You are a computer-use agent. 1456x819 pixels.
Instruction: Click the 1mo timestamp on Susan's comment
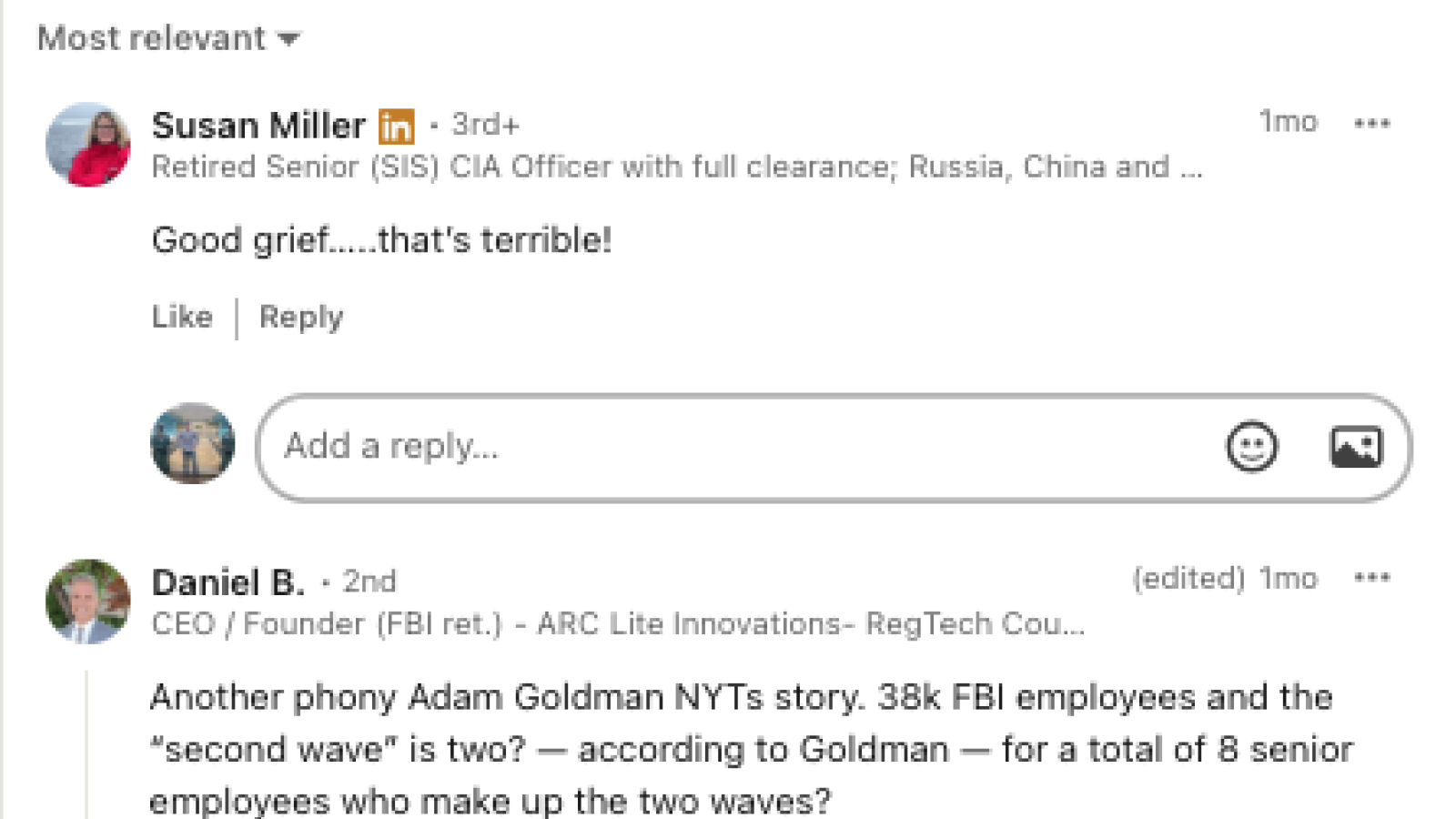[1288, 122]
